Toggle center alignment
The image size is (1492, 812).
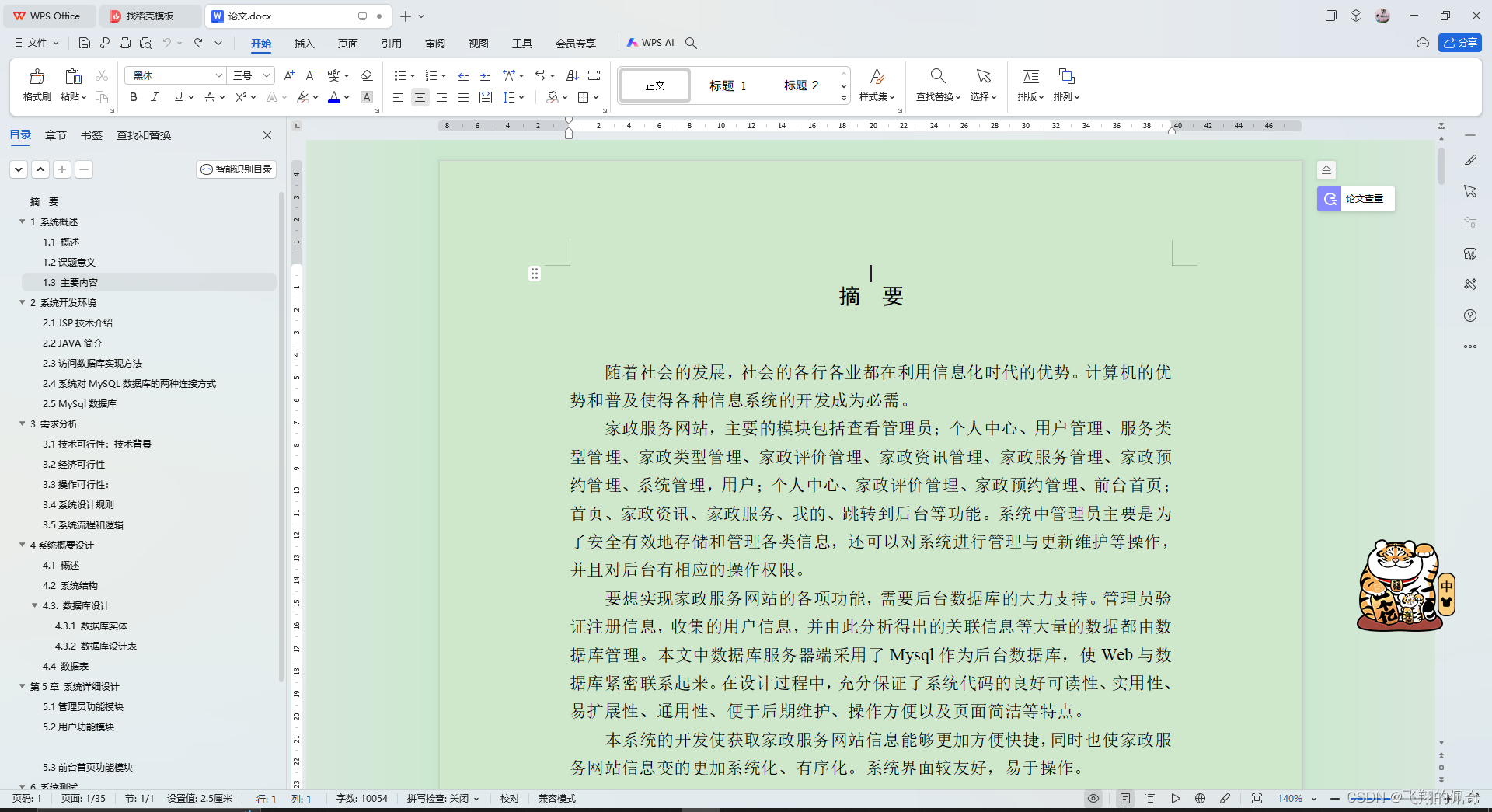coord(420,97)
